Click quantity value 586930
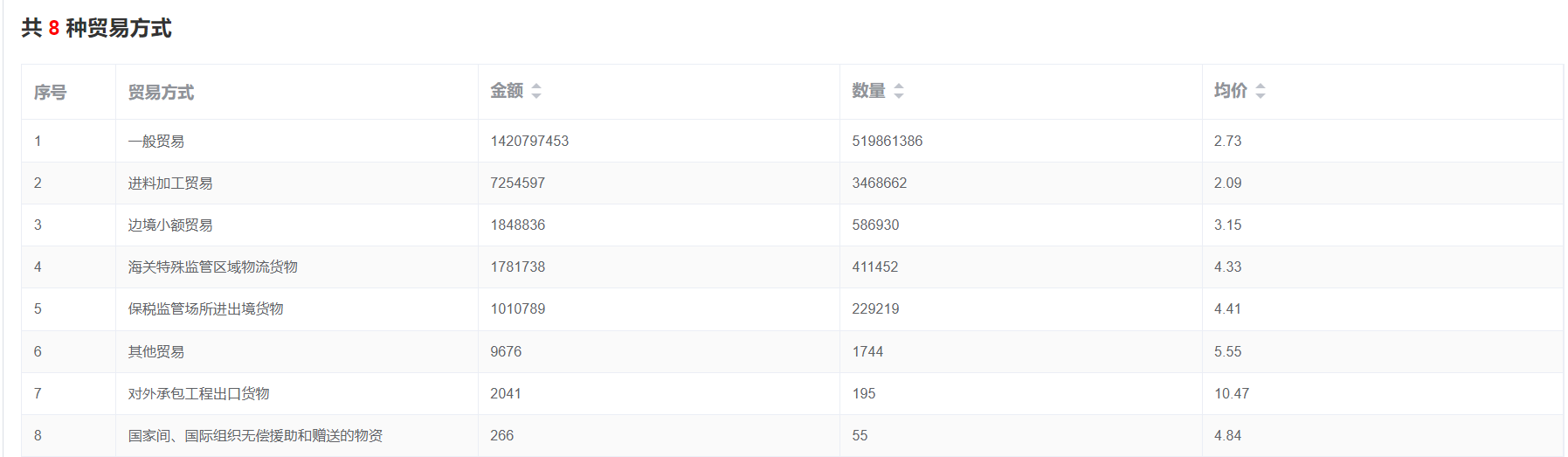Viewport: 1568px width, 457px height. 875,225
